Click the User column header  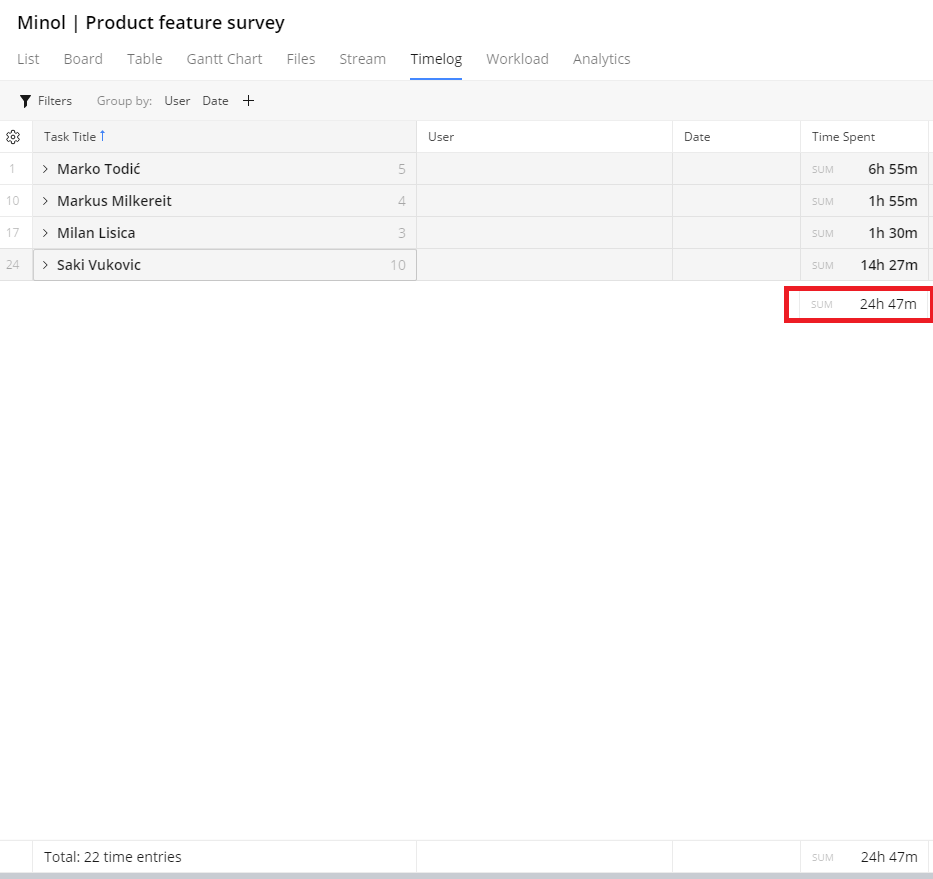tap(441, 137)
